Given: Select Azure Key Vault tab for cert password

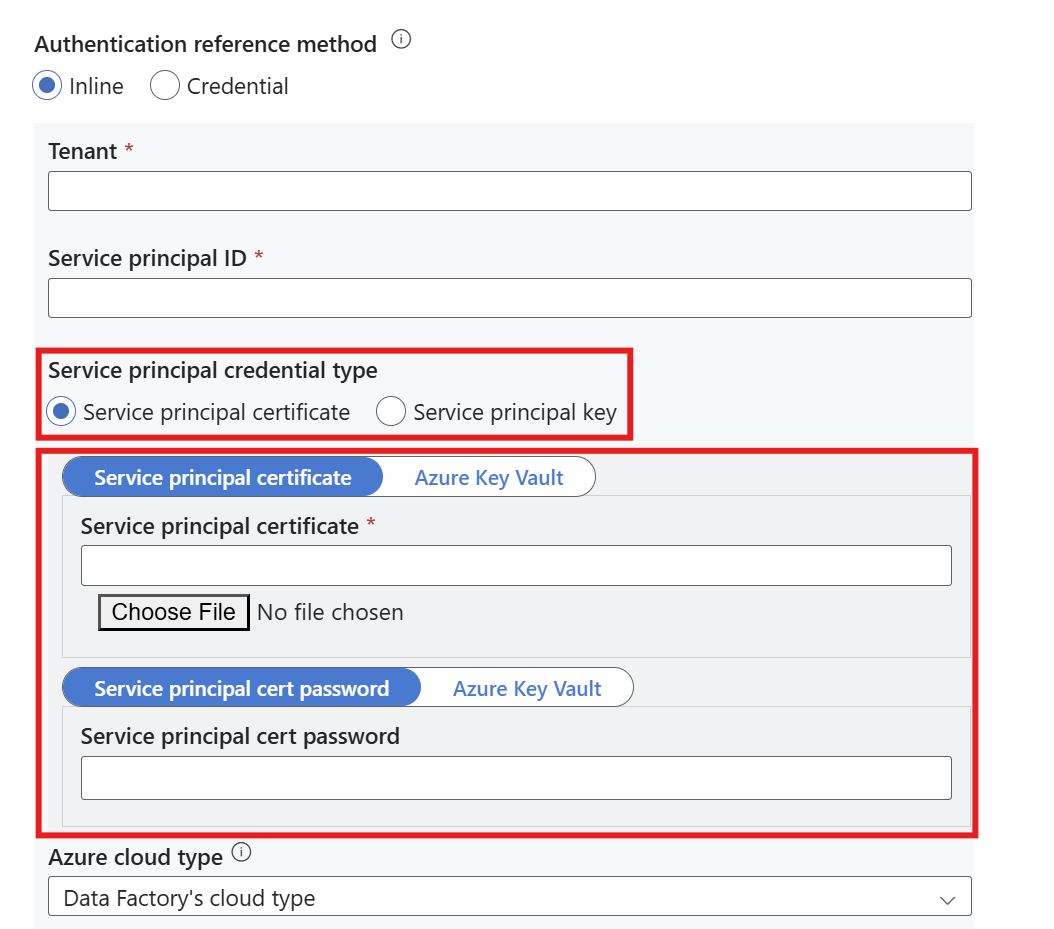Looking at the screenshot, I should click(x=527, y=689).
